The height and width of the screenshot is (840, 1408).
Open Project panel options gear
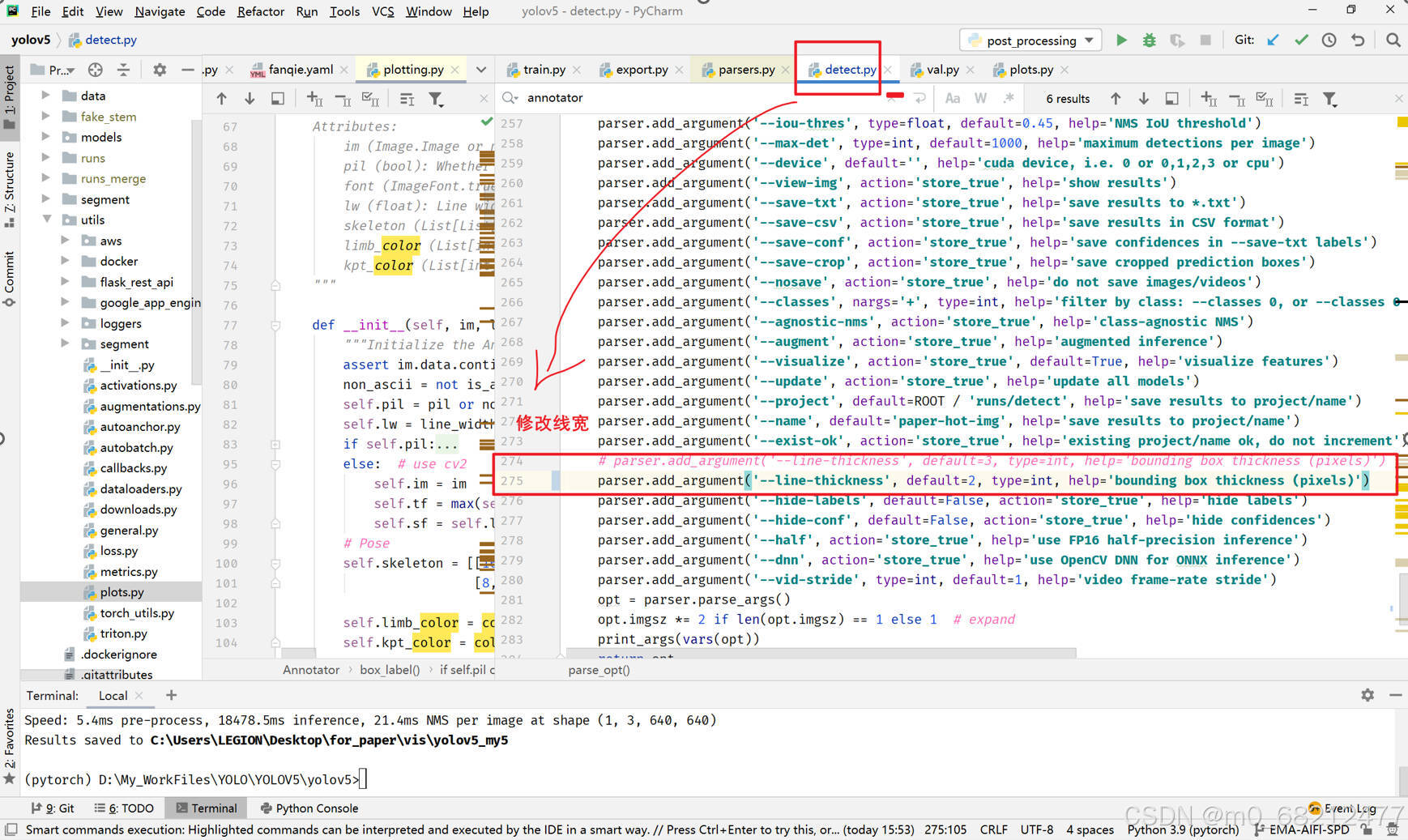point(159,70)
